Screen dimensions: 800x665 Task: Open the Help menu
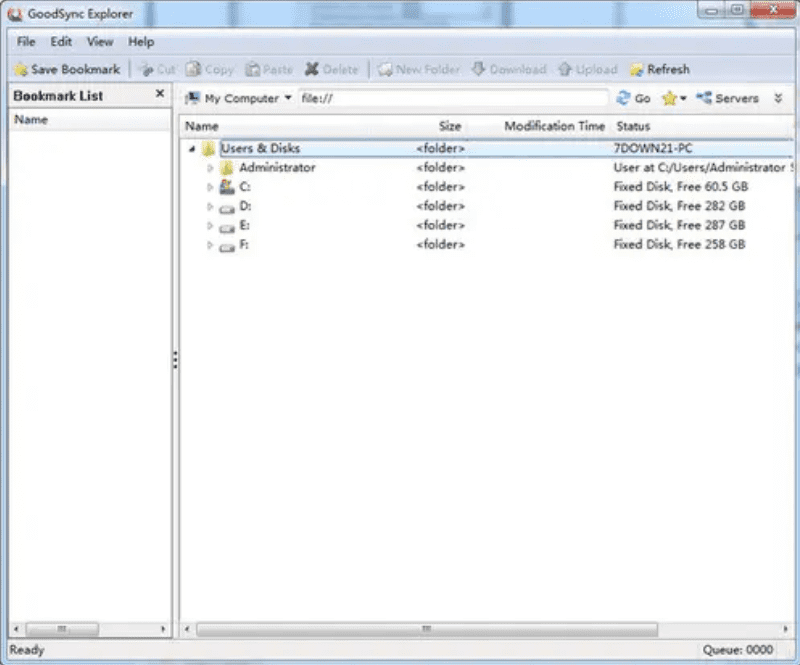point(141,42)
